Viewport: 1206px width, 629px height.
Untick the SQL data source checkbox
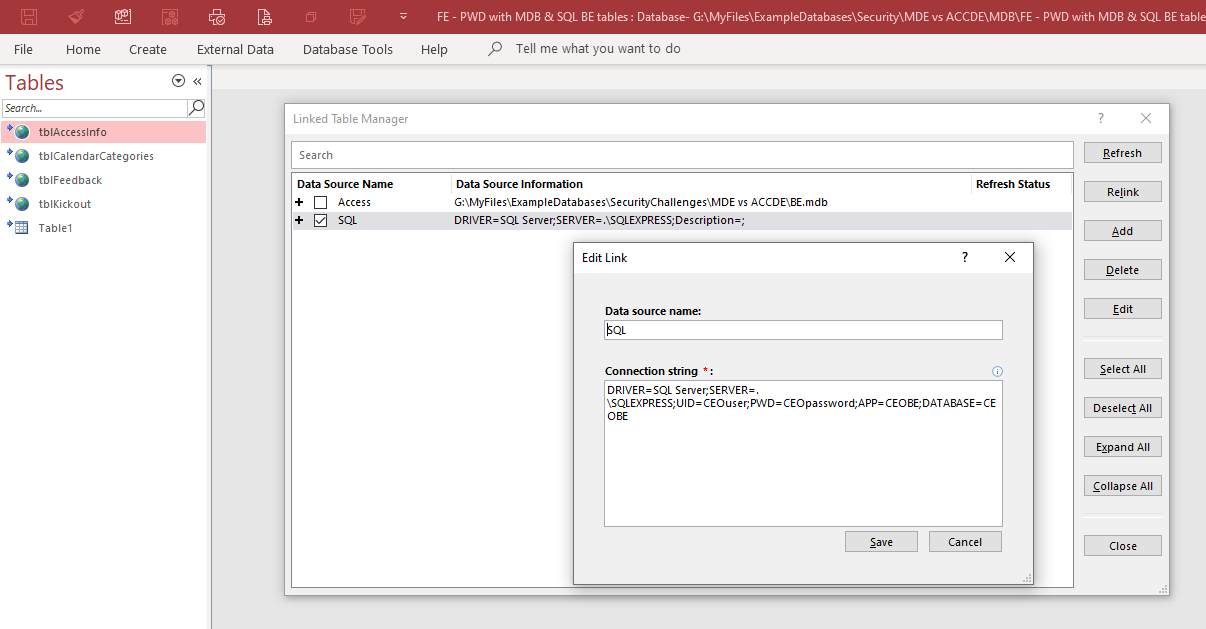[321, 221]
